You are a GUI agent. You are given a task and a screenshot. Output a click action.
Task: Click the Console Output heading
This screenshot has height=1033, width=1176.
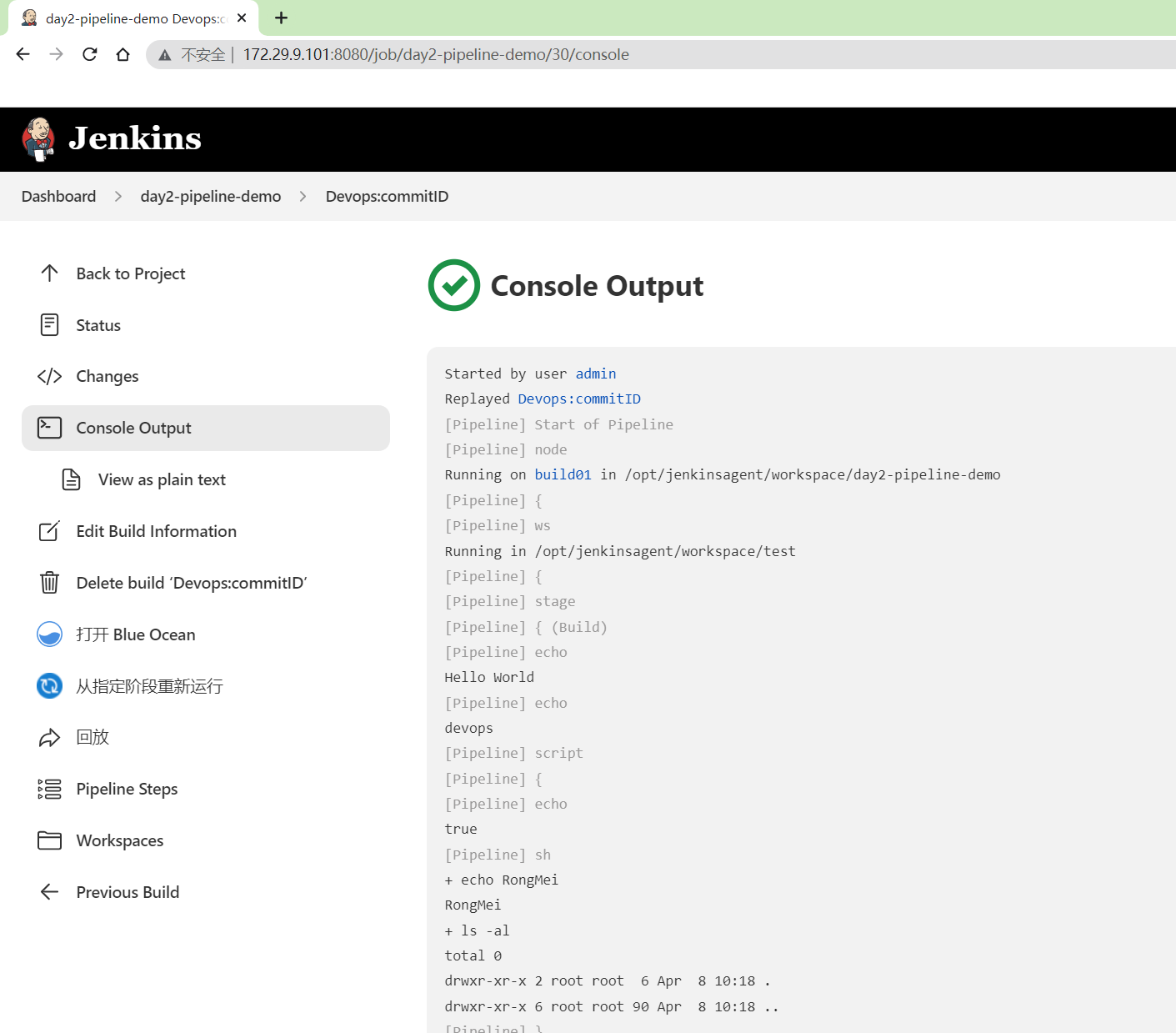point(597,286)
